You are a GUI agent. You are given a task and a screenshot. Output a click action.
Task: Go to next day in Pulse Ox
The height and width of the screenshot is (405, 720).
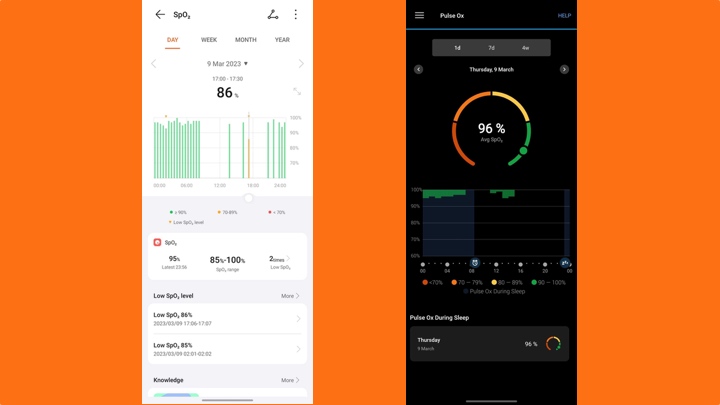click(564, 69)
